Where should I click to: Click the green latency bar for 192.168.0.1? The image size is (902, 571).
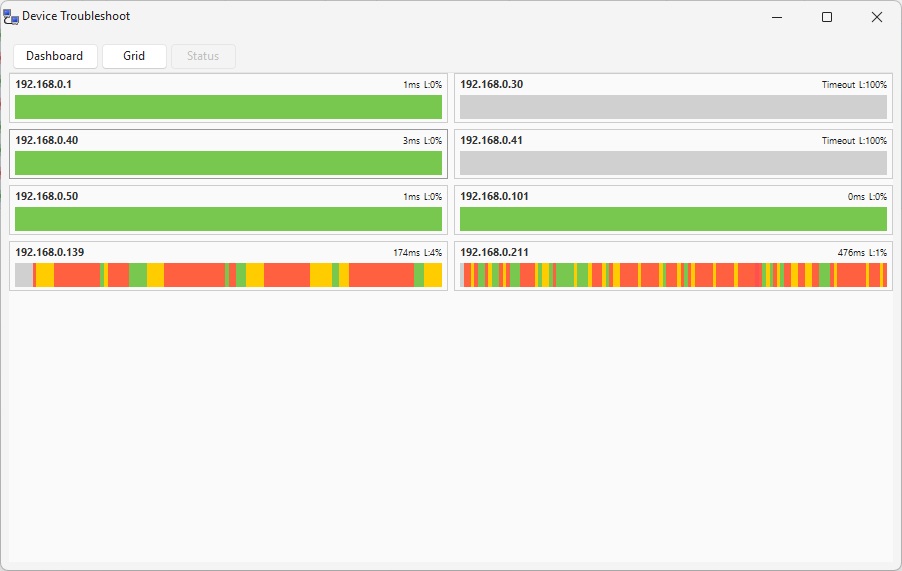click(x=228, y=107)
